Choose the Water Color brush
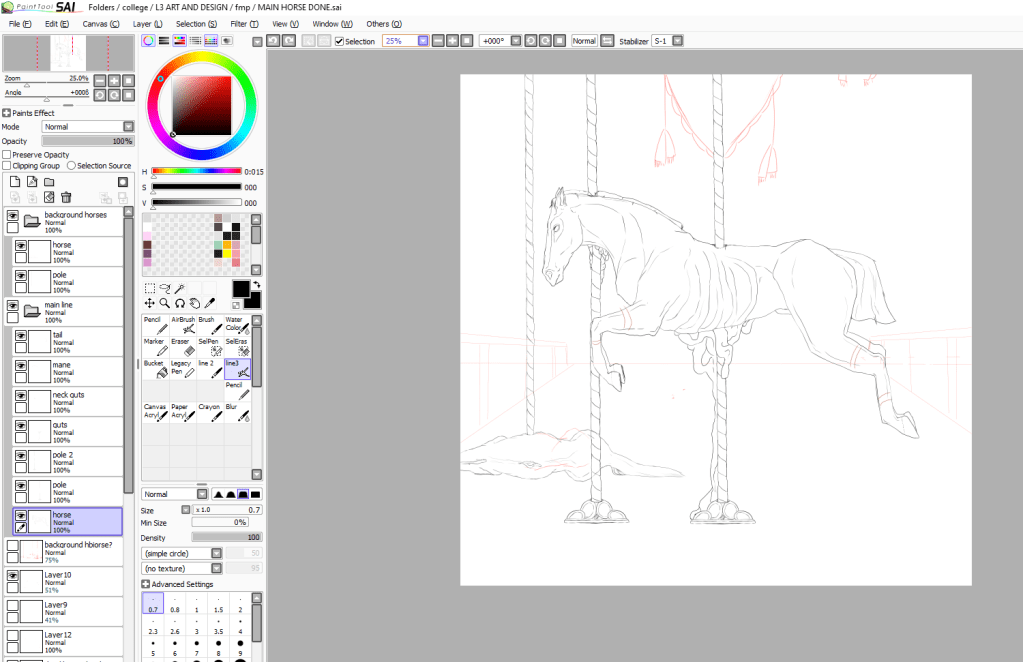This screenshot has width=1023, height=662. pyautogui.click(x=236, y=325)
